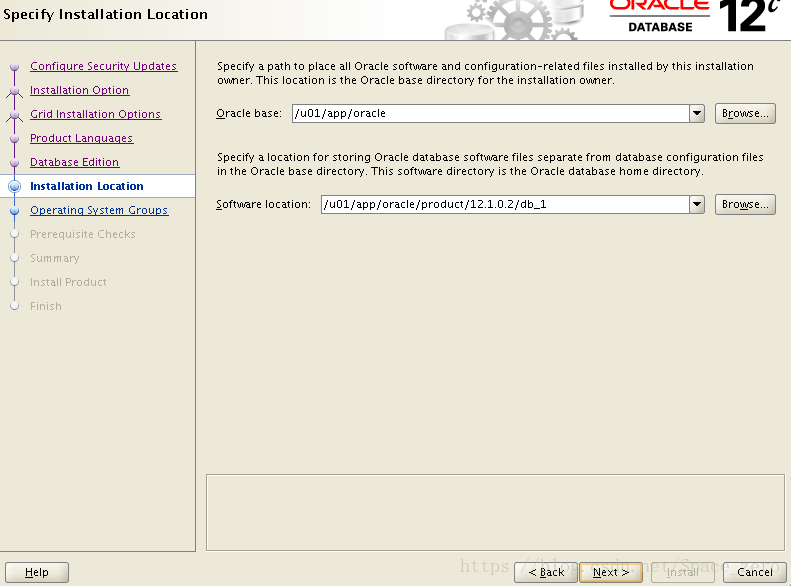Select Installation Location step
791x586 pixels.
[87, 186]
